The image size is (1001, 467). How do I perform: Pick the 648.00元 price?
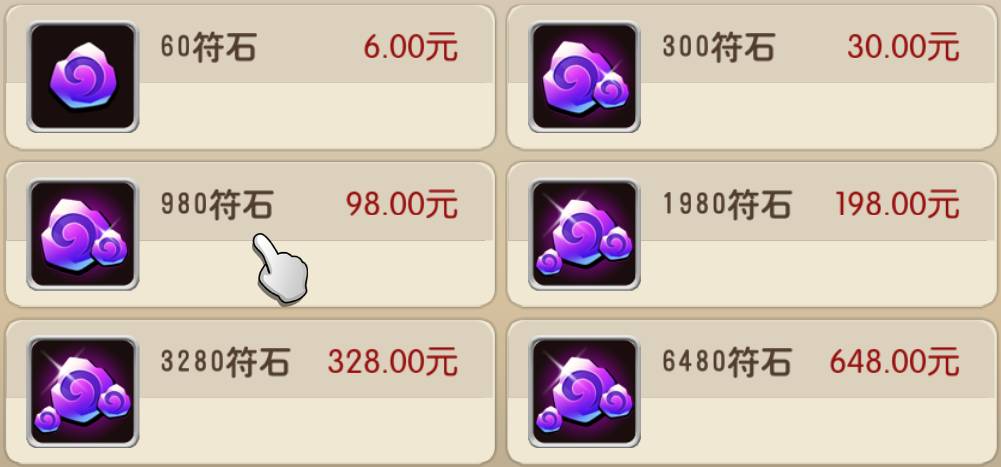coord(894,362)
